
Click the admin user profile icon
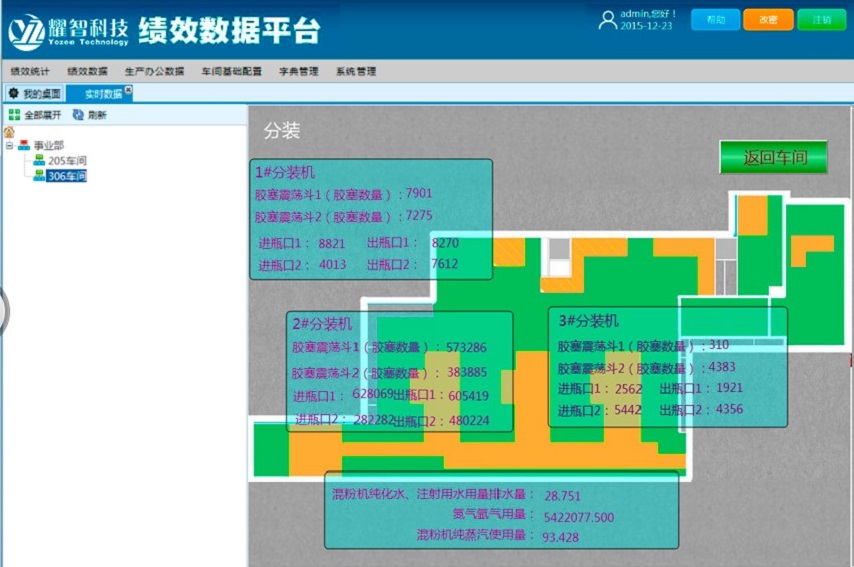tap(607, 20)
